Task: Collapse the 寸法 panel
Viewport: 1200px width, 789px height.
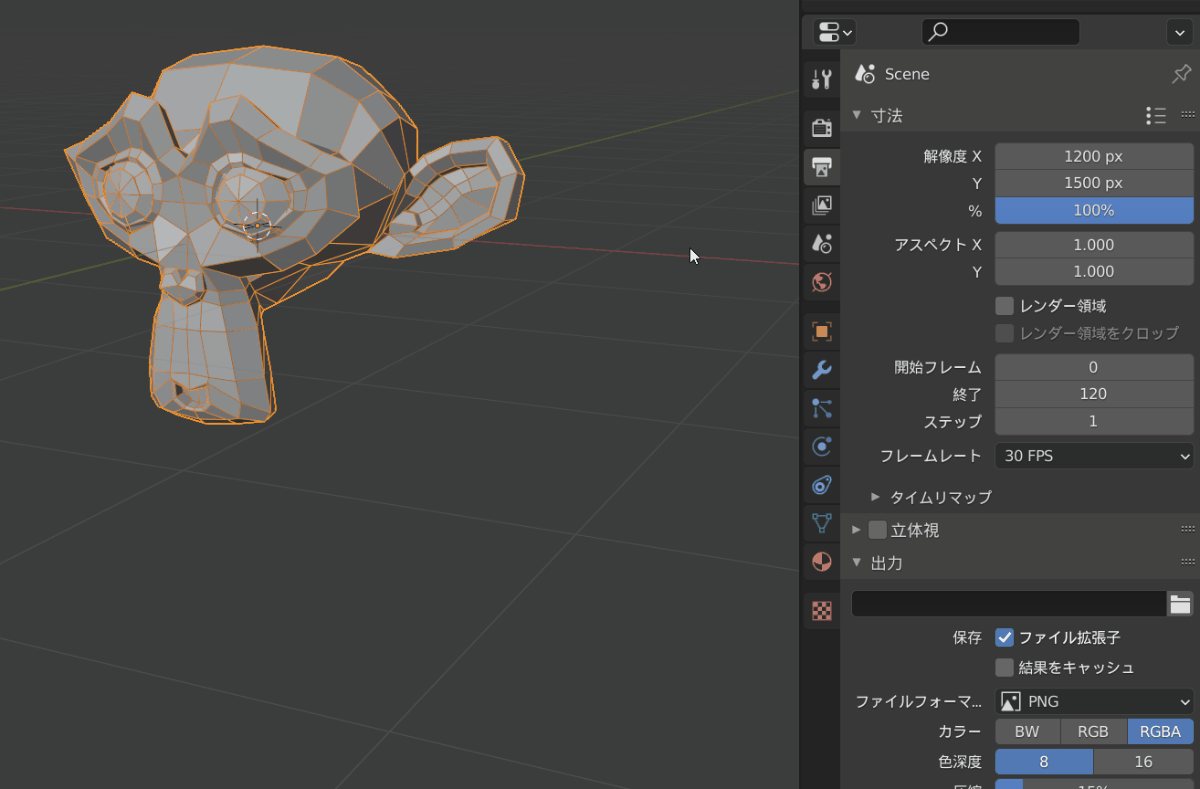Action: point(856,115)
